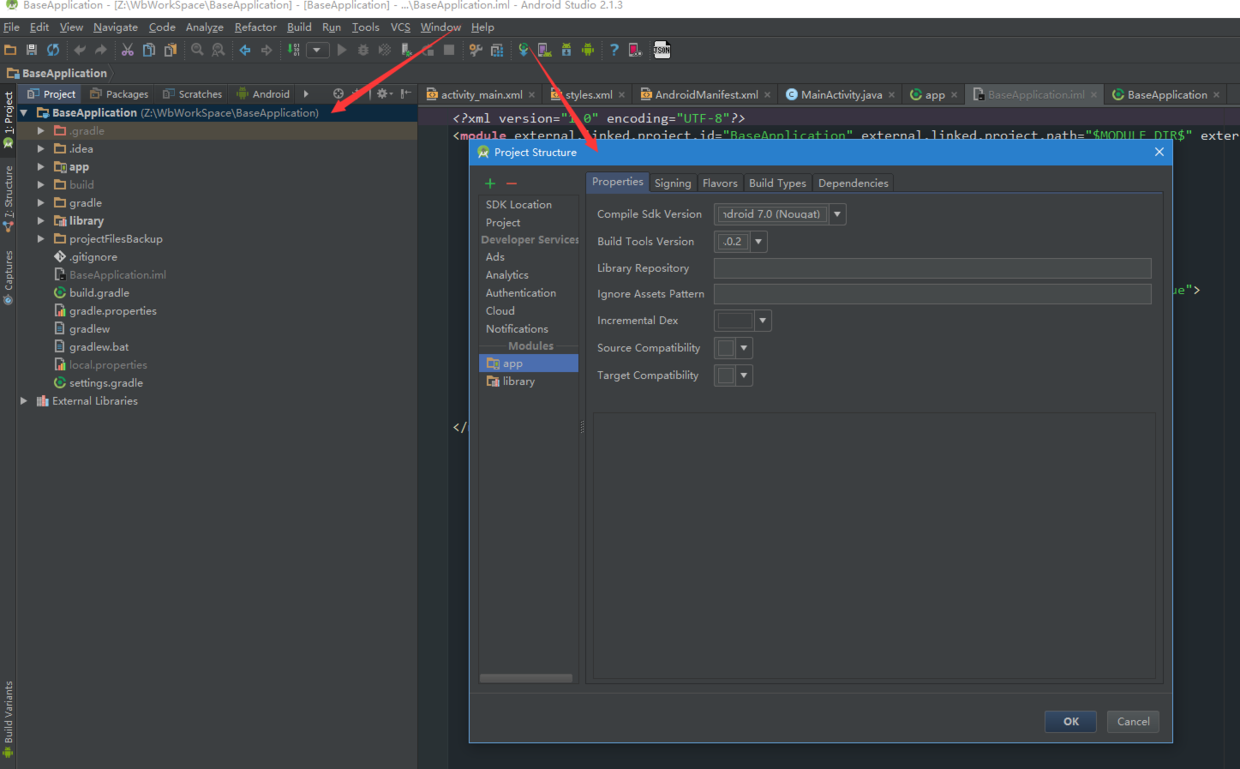The width and height of the screenshot is (1240, 769).
Task: Click the Help question mark icon
Action: tap(614, 50)
